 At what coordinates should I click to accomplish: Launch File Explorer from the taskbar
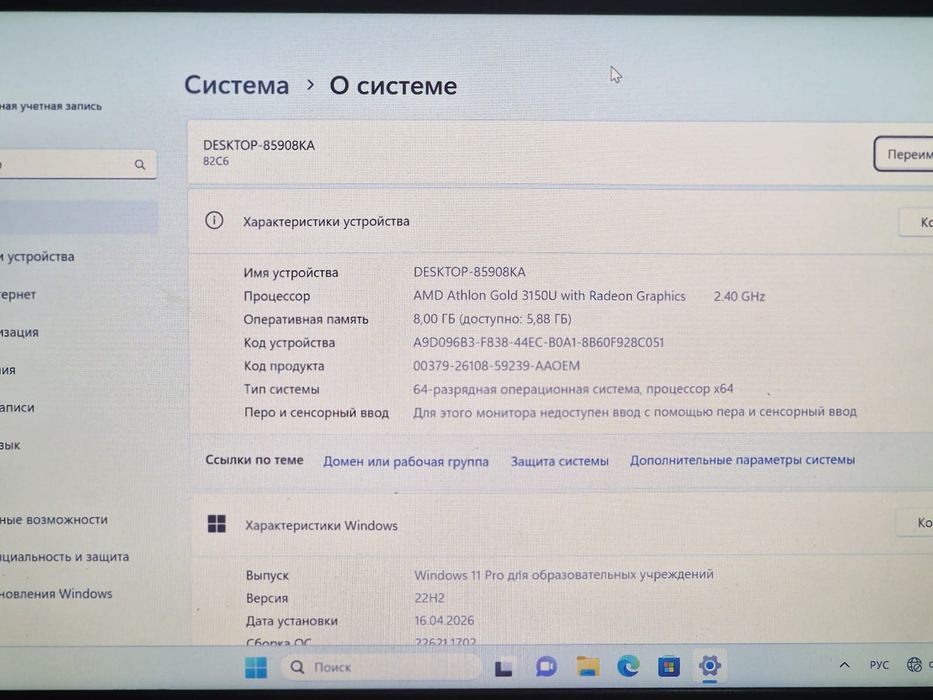click(587, 666)
